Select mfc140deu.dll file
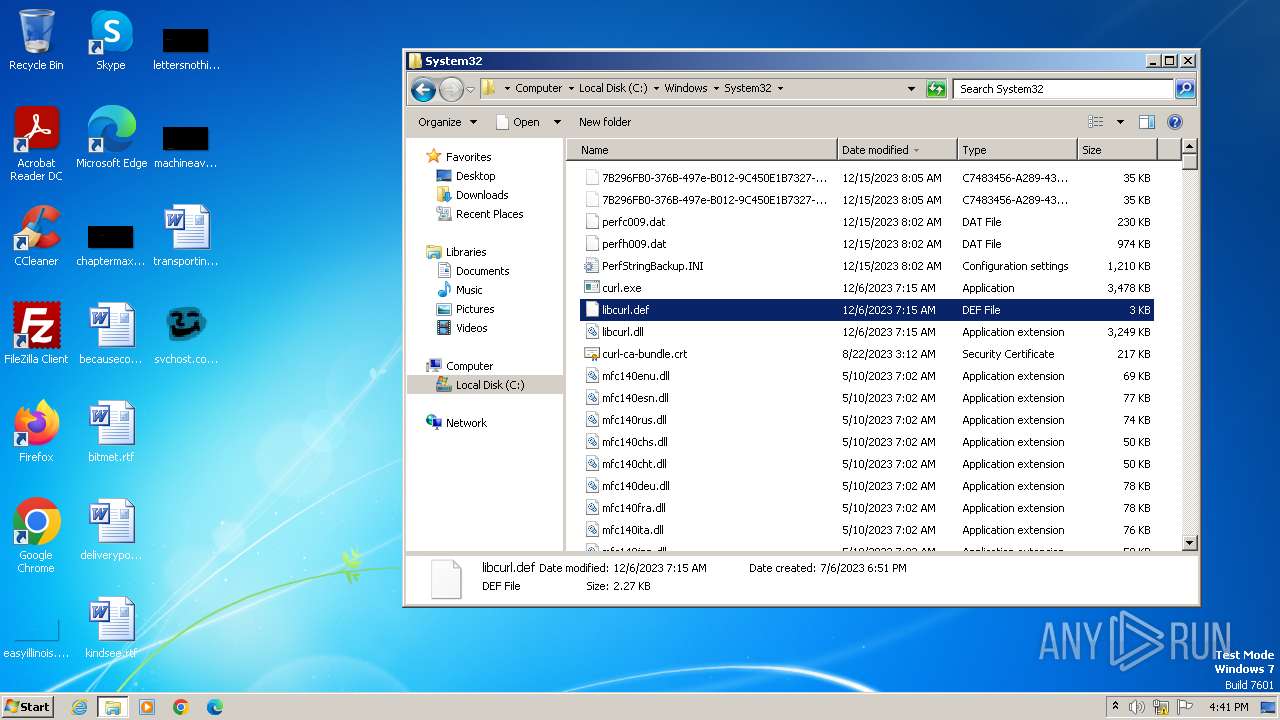 pyautogui.click(x=635, y=486)
